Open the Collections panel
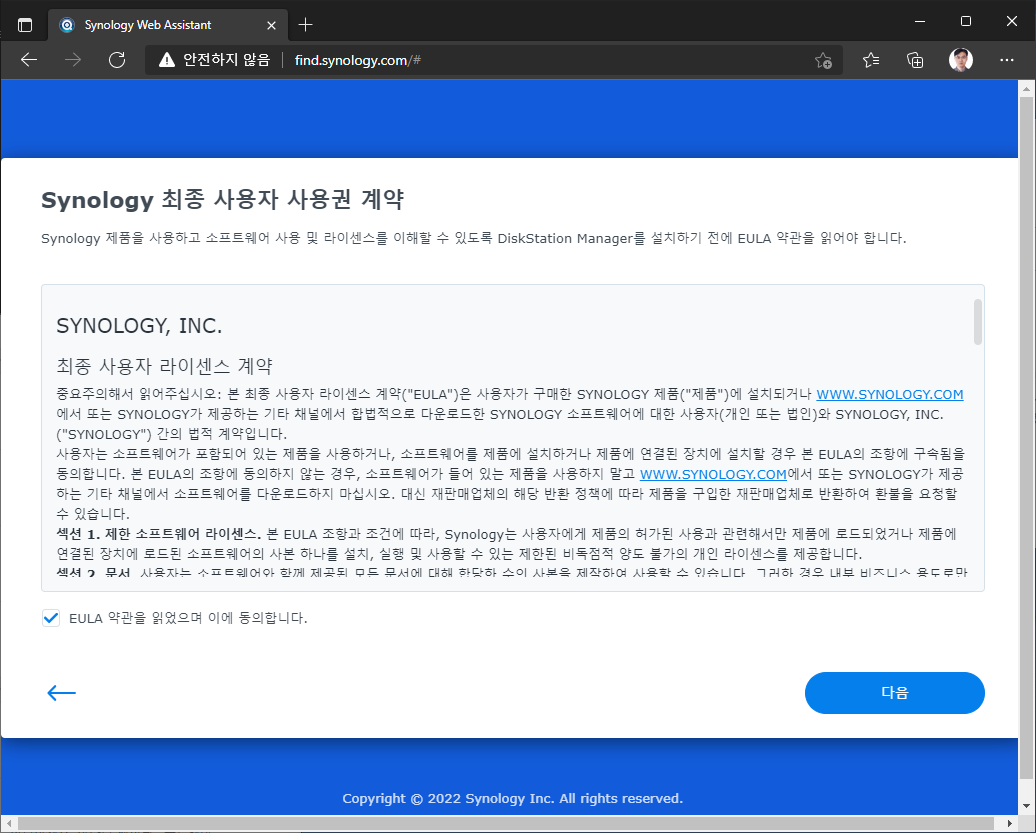The width and height of the screenshot is (1036, 833). pyautogui.click(x=915, y=60)
